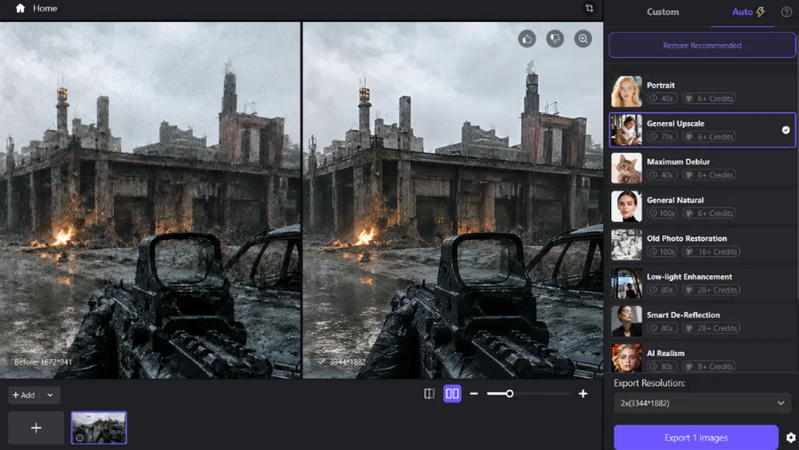Select Old Photo Restoration model
Viewport: 799px width, 450px height.
coord(702,245)
